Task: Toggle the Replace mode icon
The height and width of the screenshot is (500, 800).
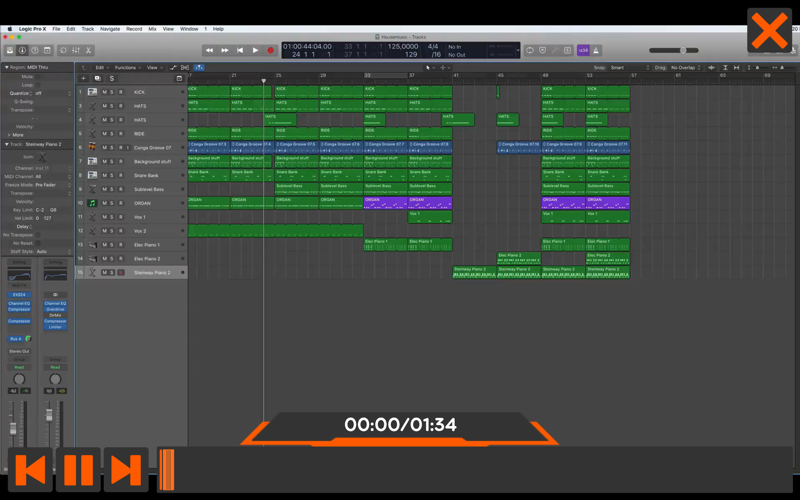Action: tap(542, 50)
